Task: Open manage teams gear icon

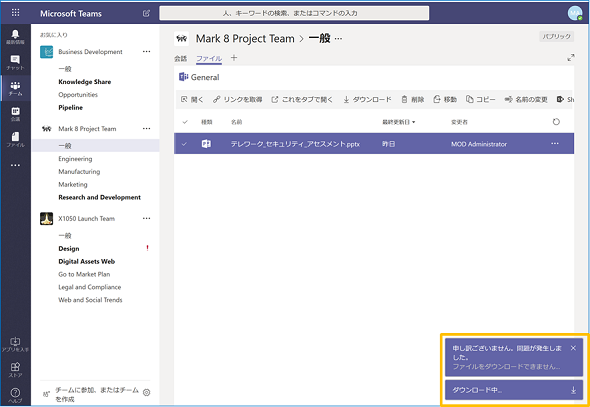Action: (147, 392)
